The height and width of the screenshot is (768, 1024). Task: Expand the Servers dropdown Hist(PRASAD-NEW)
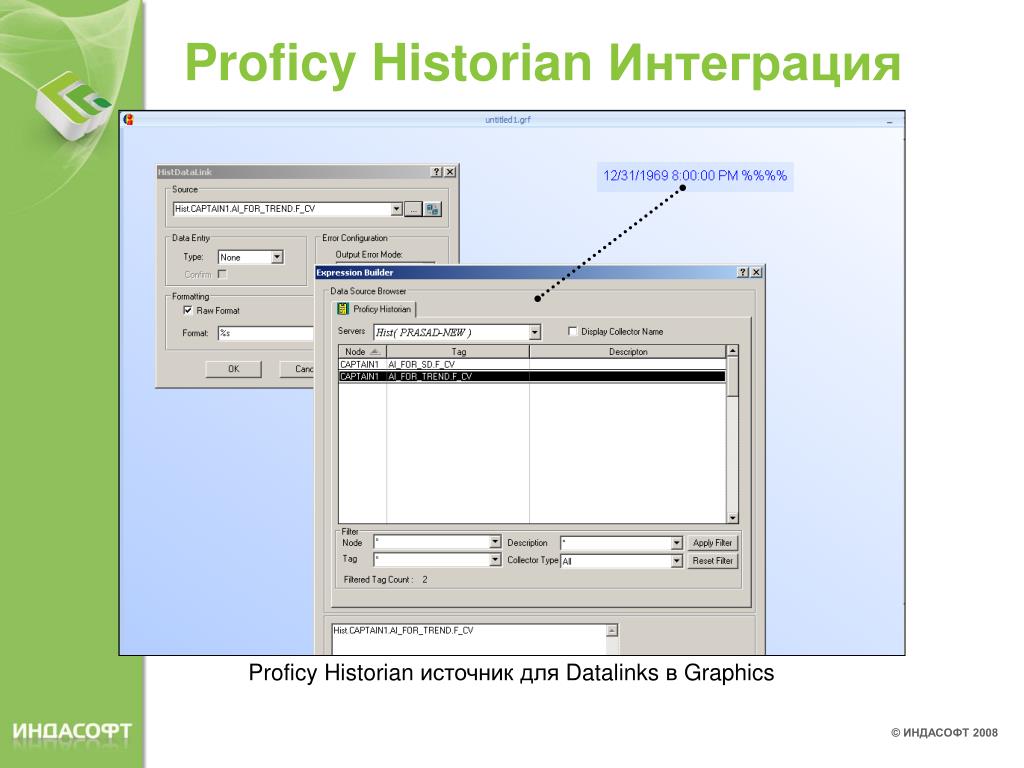pyautogui.click(x=534, y=332)
